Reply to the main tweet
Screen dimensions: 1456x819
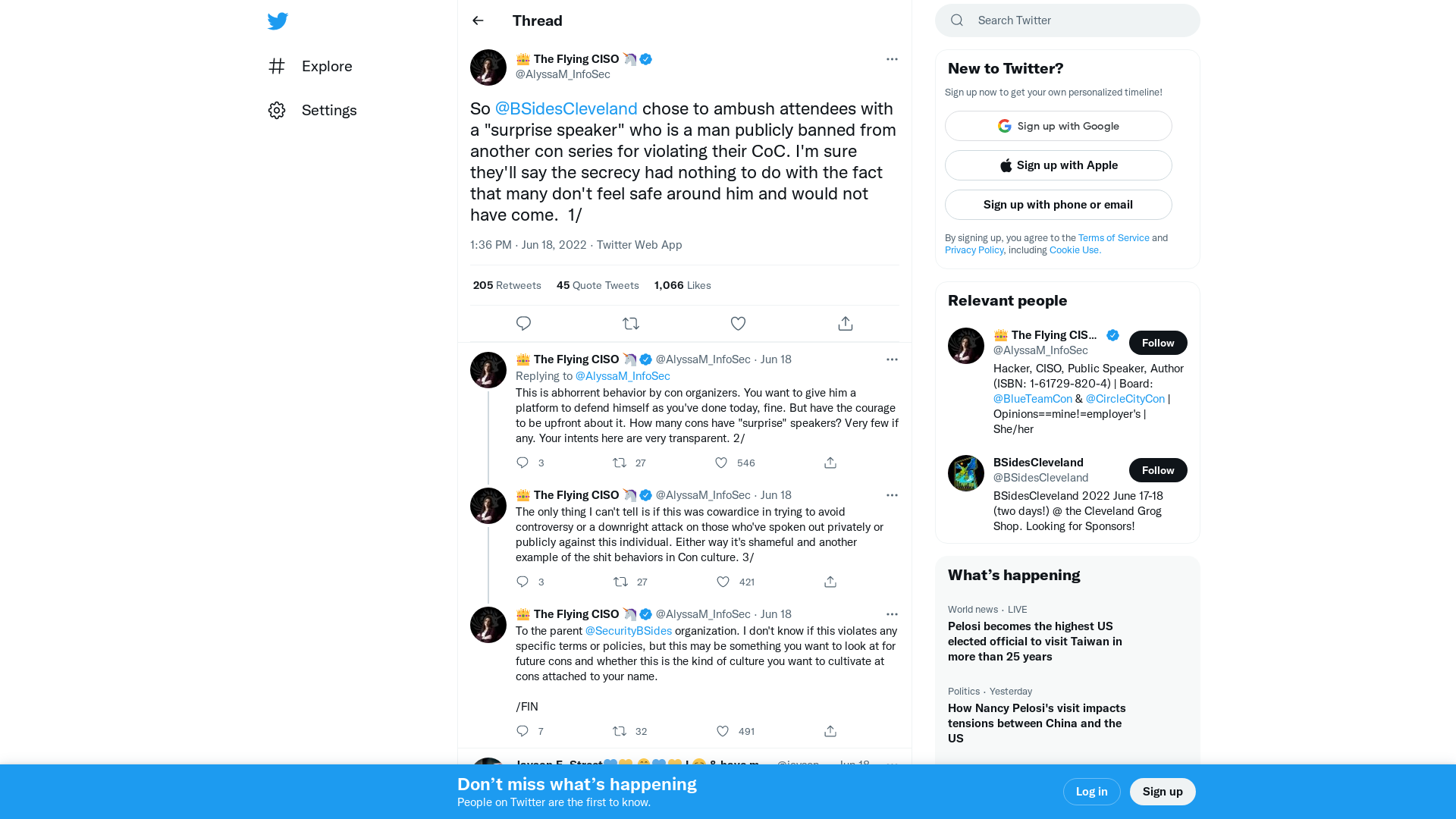[x=523, y=323]
